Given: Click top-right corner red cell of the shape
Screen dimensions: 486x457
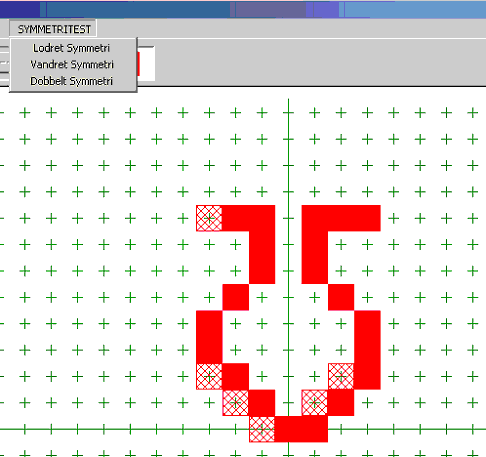Looking at the screenshot, I should [367, 218].
